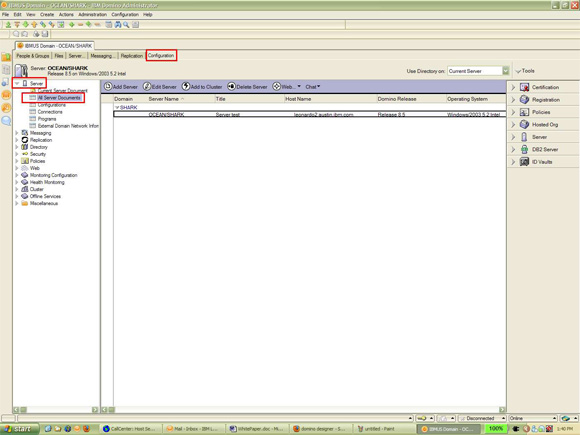Click the Security key icon in tree

tap(25, 154)
